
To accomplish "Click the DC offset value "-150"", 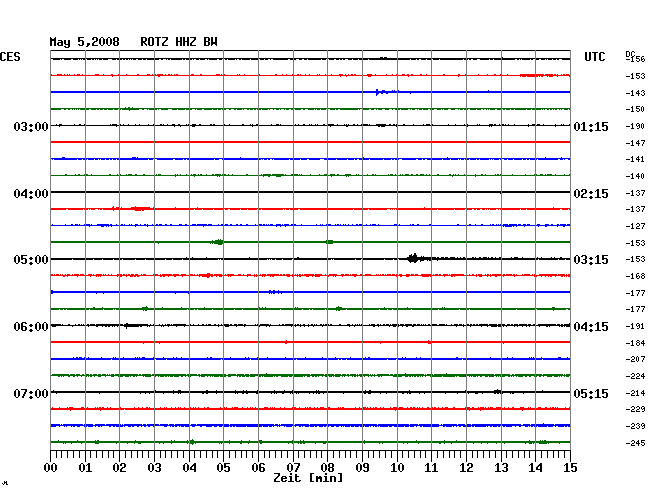I will pyautogui.click(x=635, y=109).
